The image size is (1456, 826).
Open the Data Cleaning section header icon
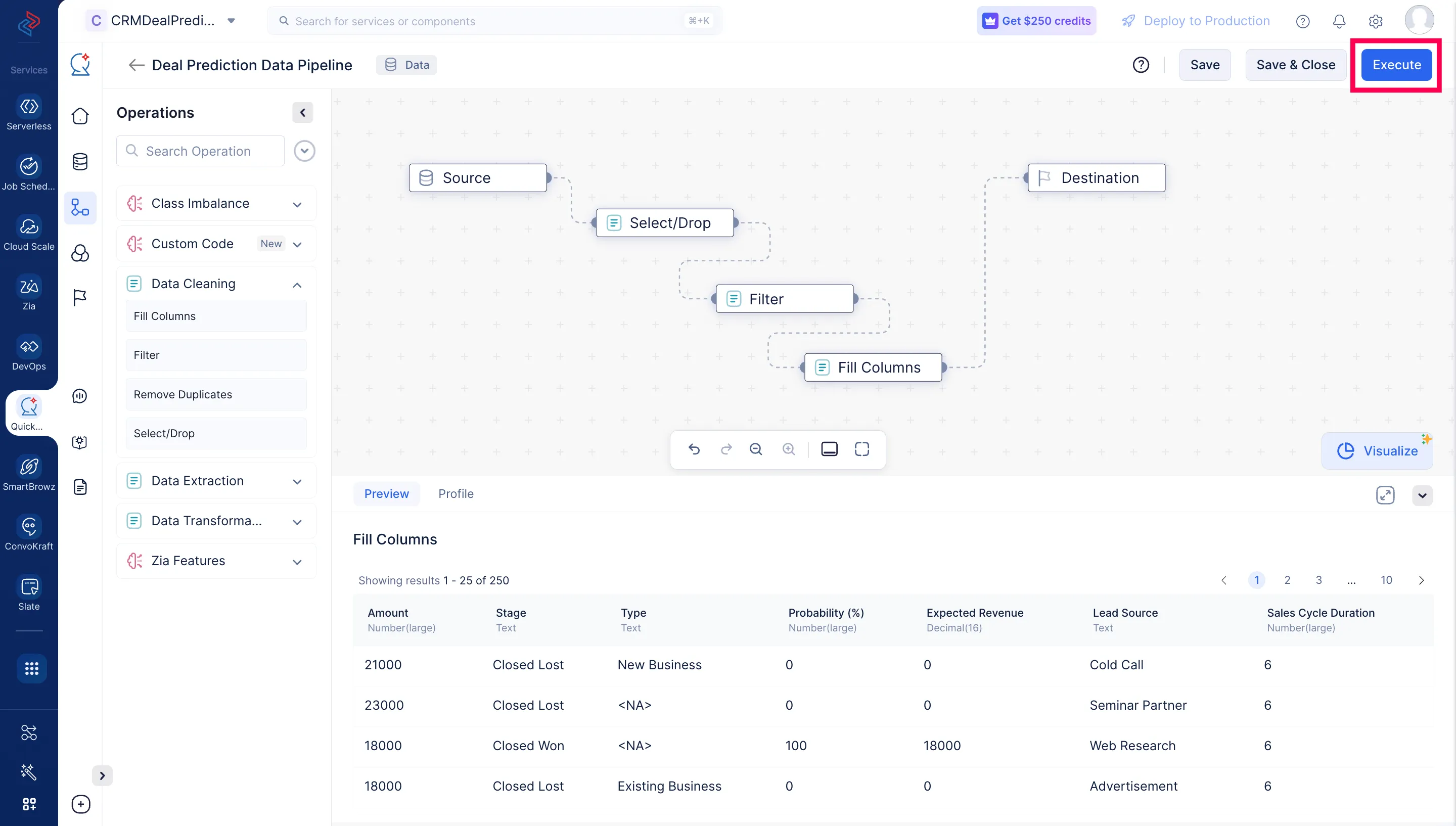(x=134, y=283)
